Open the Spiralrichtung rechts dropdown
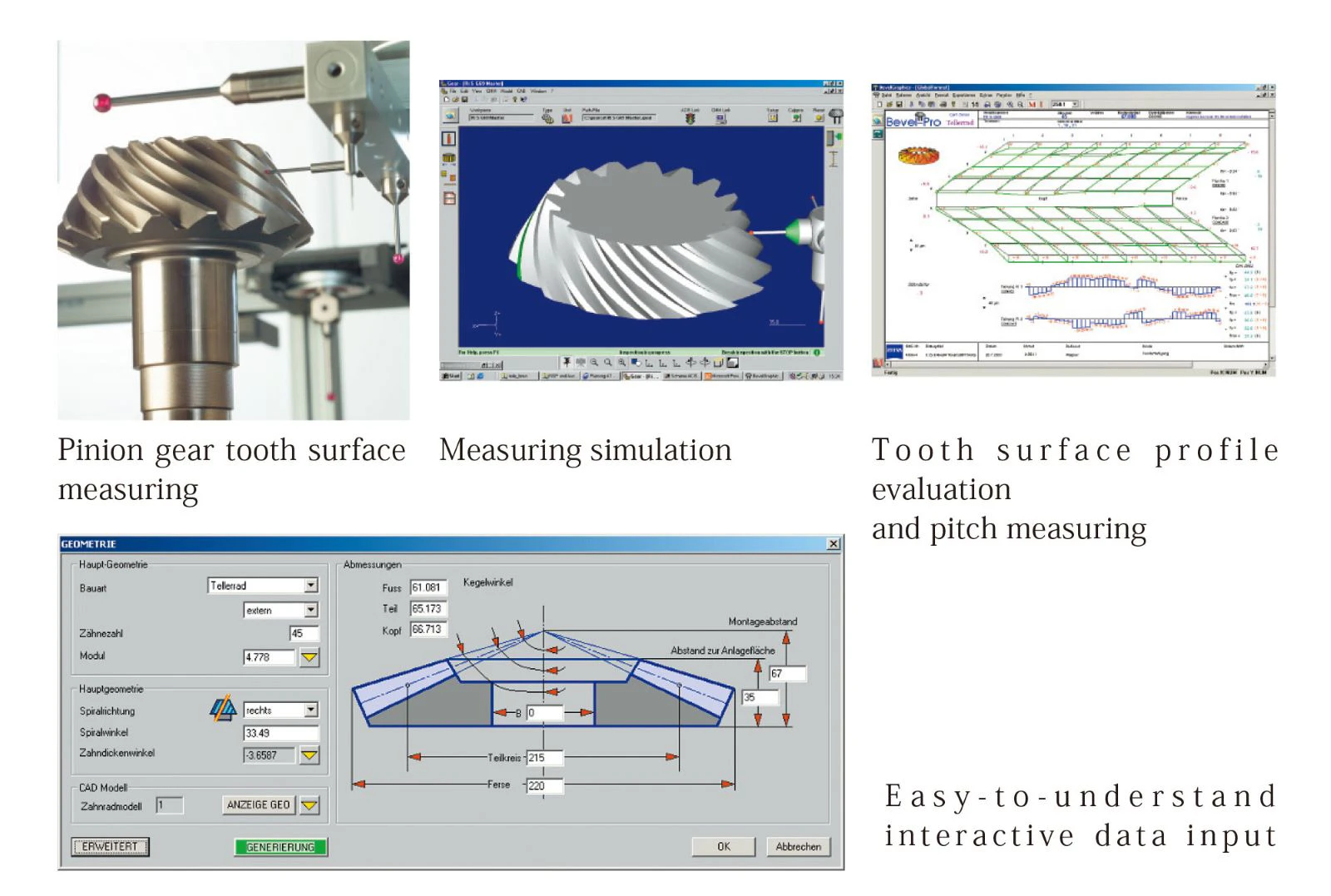The image size is (1331, 896). point(311,710)
